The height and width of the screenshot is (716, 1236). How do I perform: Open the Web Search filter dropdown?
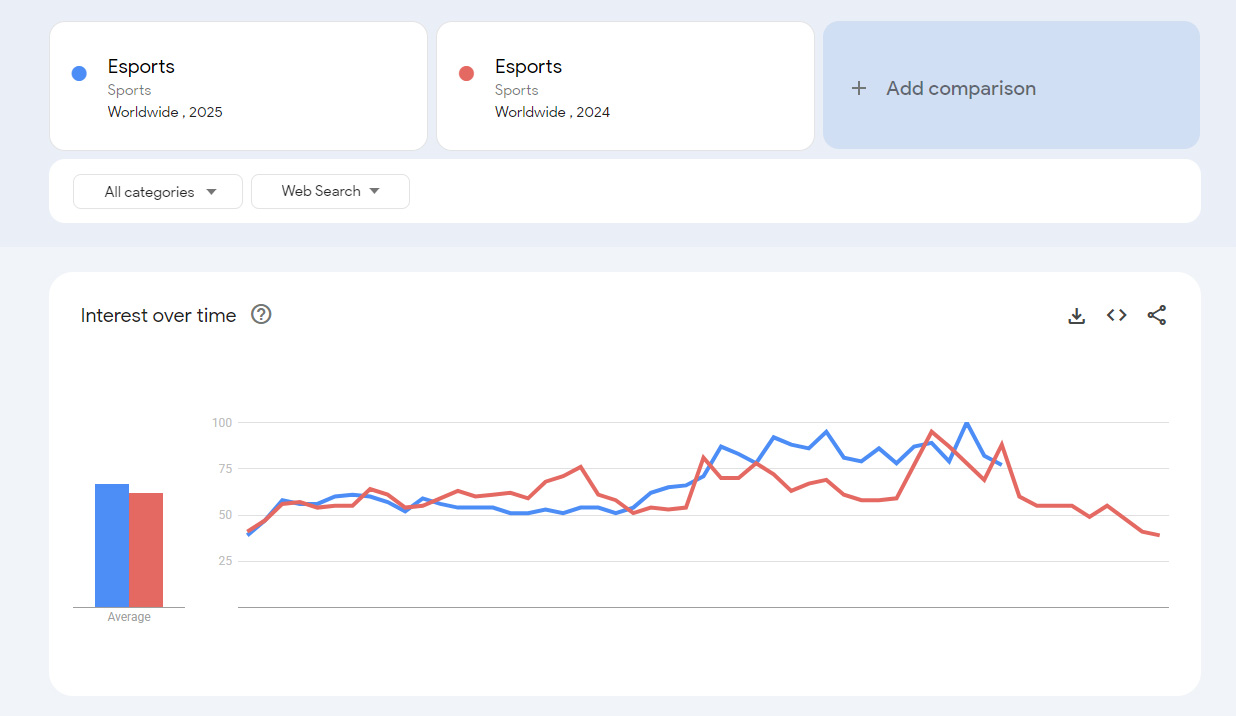click(x=330, y=191)
